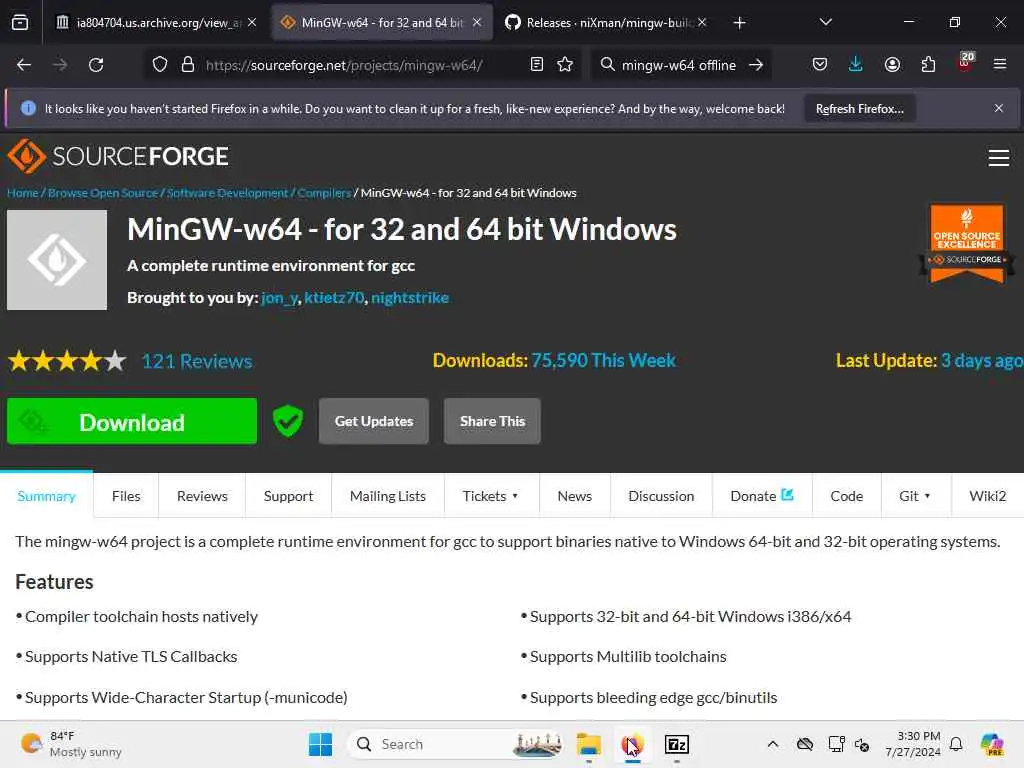Open the News tab
The height and width of the screenshot is (768, 1024).
coord(575,496)
